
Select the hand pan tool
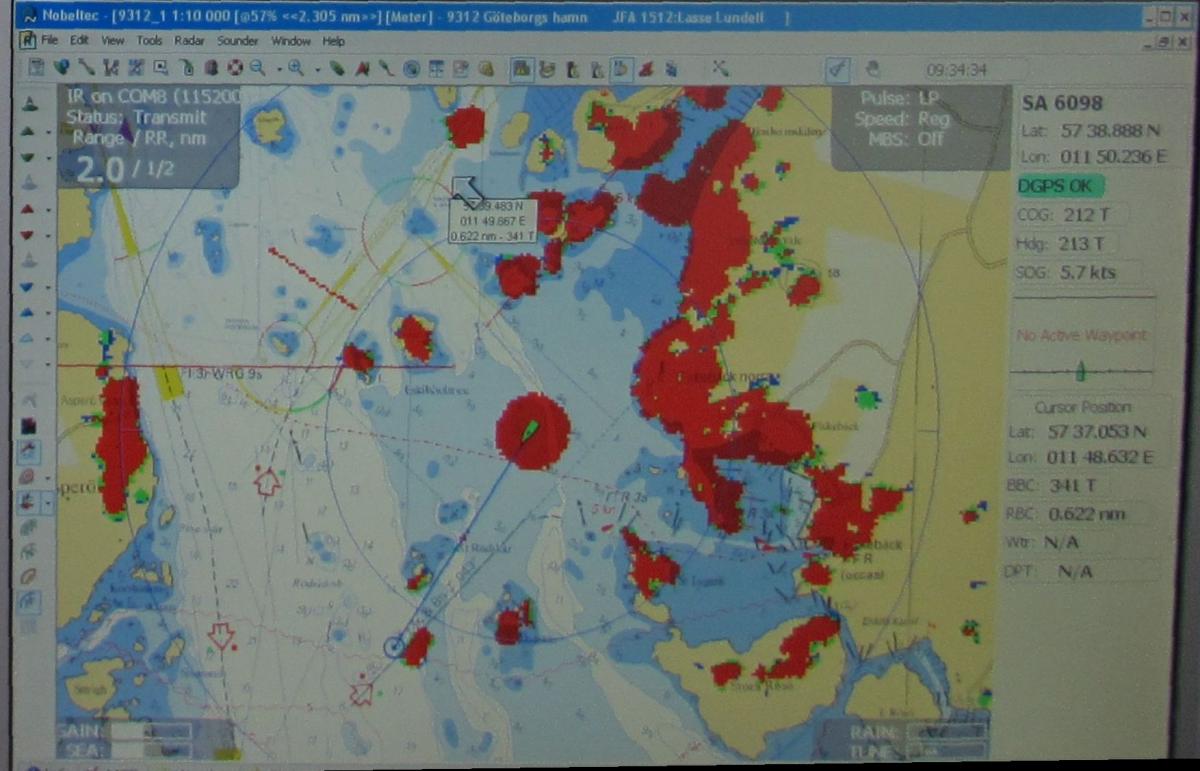tap(872, 68)
